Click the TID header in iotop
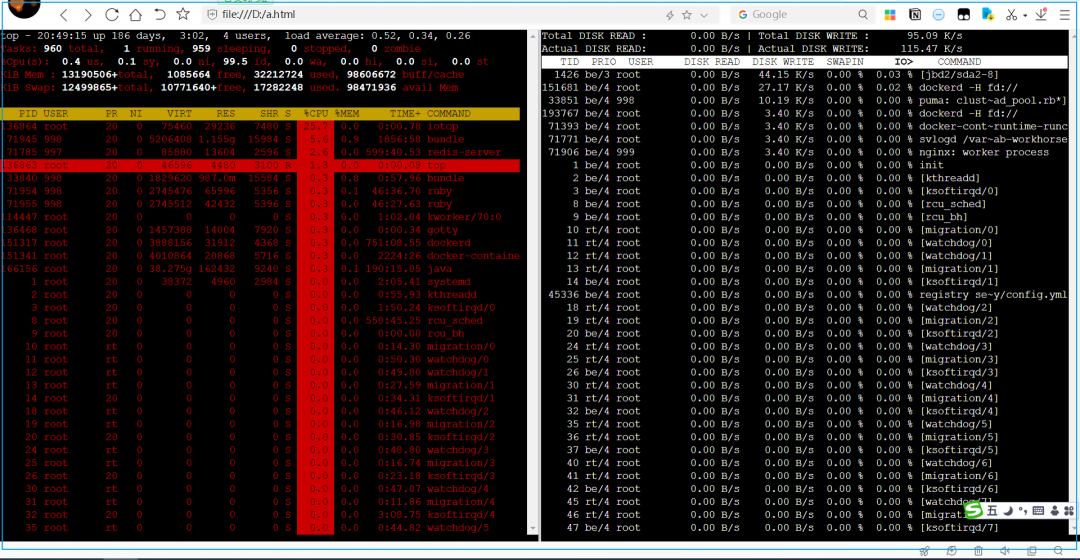The image size is (1080, 560). 570,62
